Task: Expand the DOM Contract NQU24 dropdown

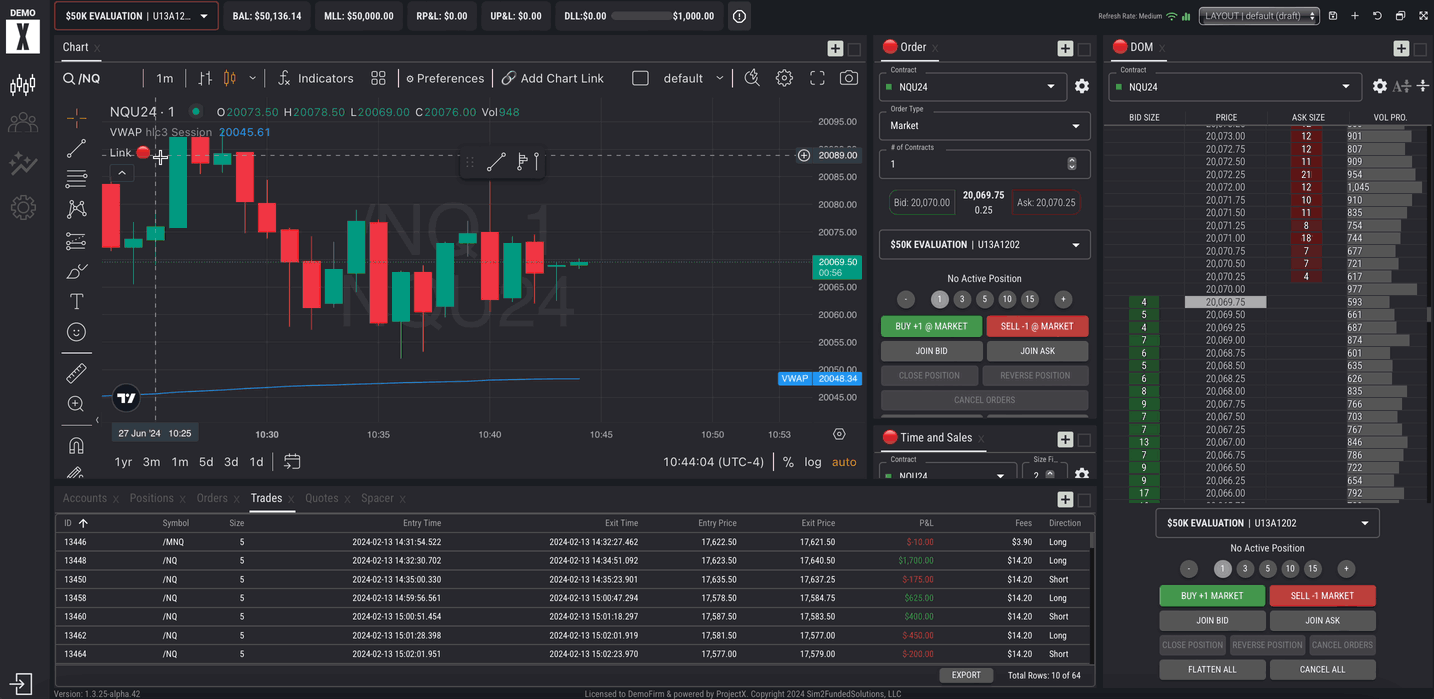Action: pyautogui.click(x=1235, y=87)
